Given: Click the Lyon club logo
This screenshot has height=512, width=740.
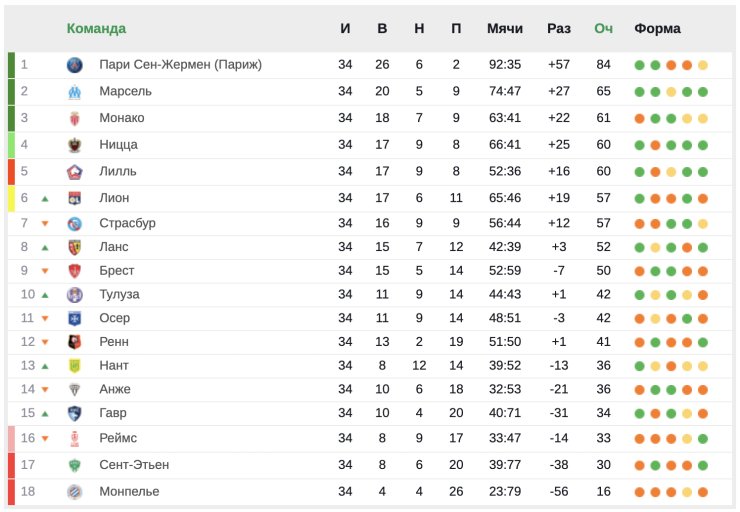Looking at the screenshot, I should [x=74, y=198].
